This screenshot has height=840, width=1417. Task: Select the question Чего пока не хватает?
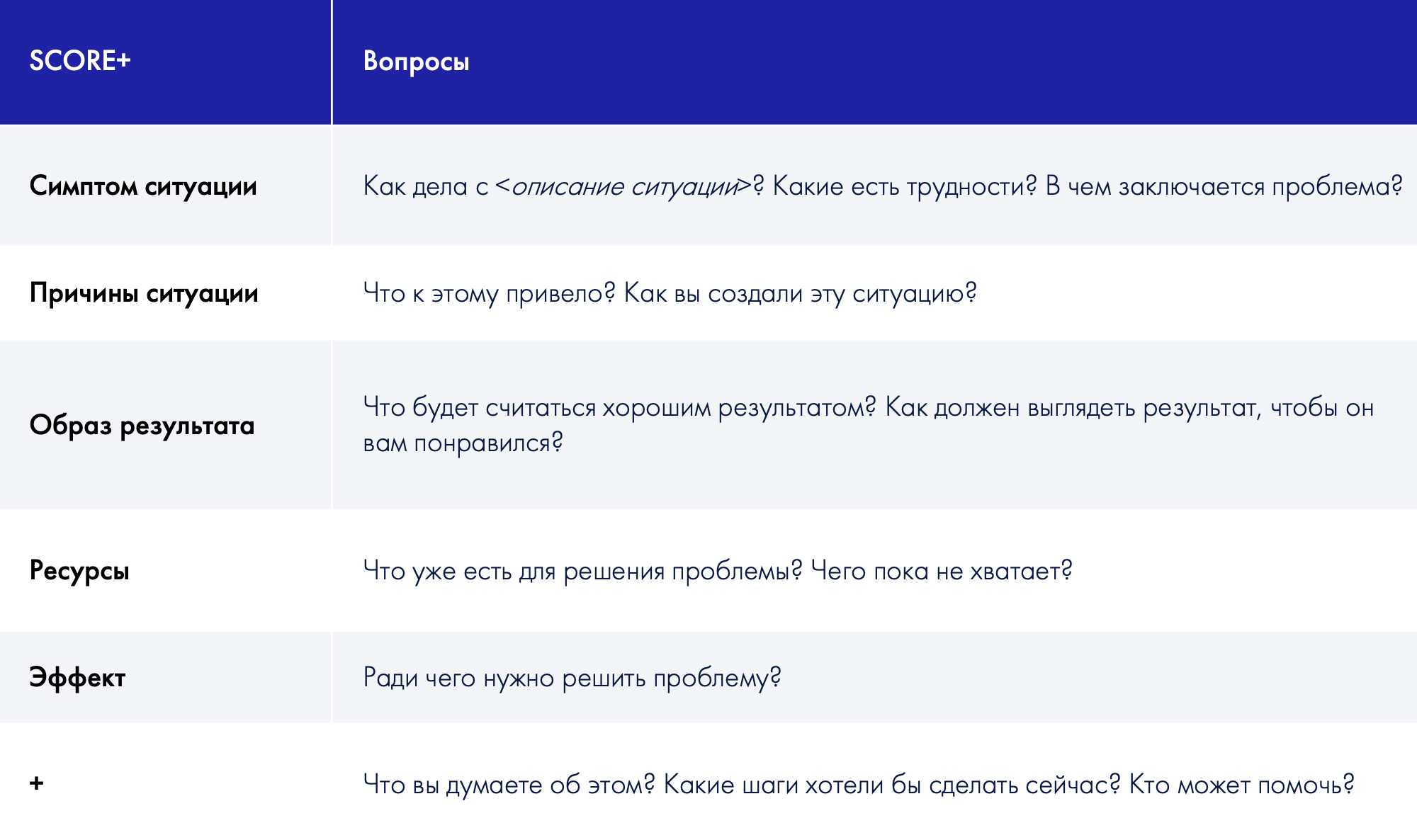942,571
